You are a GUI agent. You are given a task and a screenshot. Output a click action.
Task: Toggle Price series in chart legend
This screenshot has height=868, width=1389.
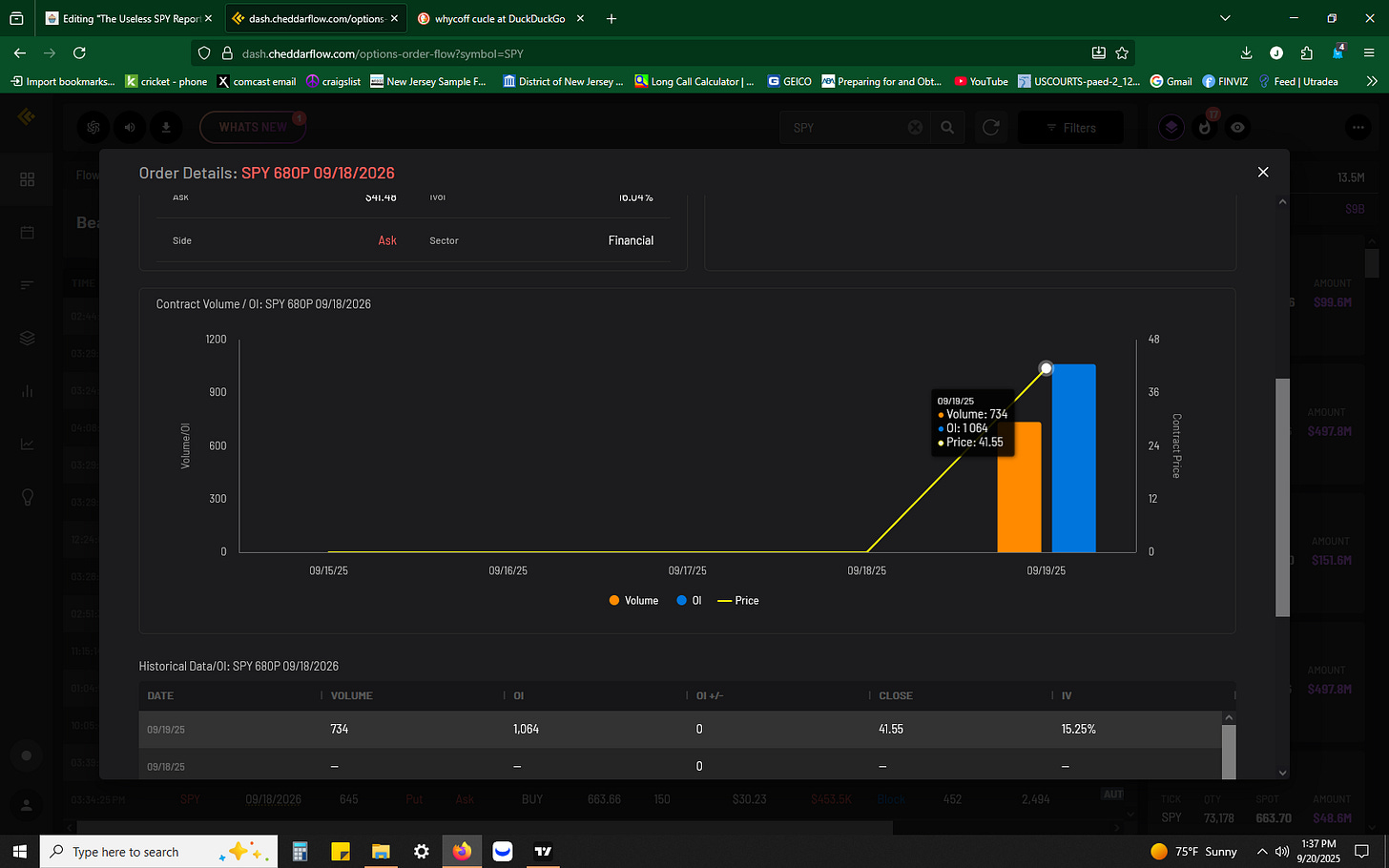click(x=738, y=600)
